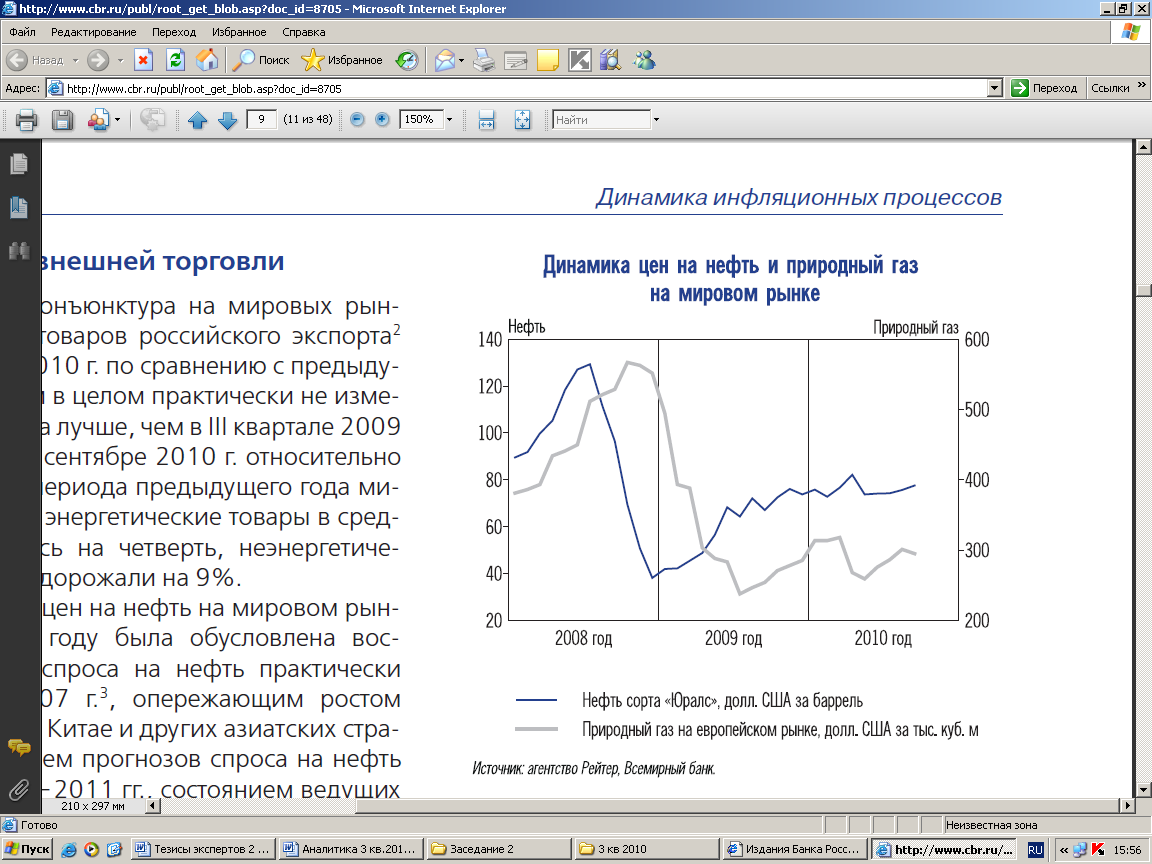This screenshot has width=1152, height=864.
Task: Click the IE Forward arrow button
Action: click(x=98, y=60)
